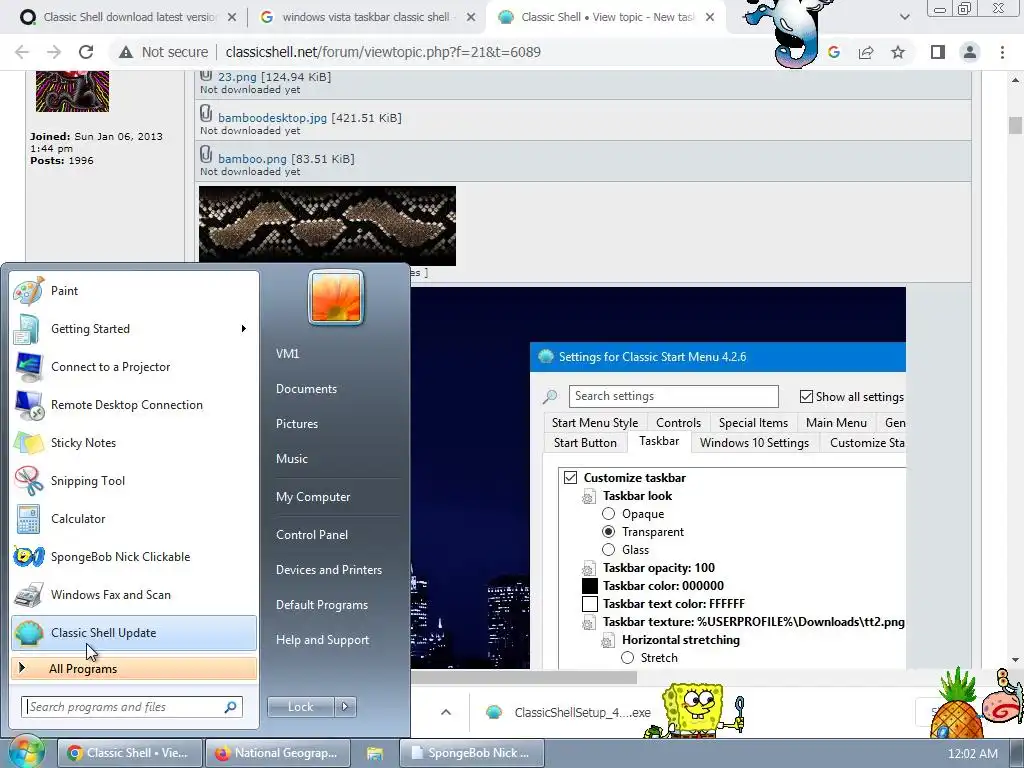Image resolution: width=1024 pixels, height=768 pixels.
Task: Click the search magnifier in Start menu
Action: click(231, 707)
